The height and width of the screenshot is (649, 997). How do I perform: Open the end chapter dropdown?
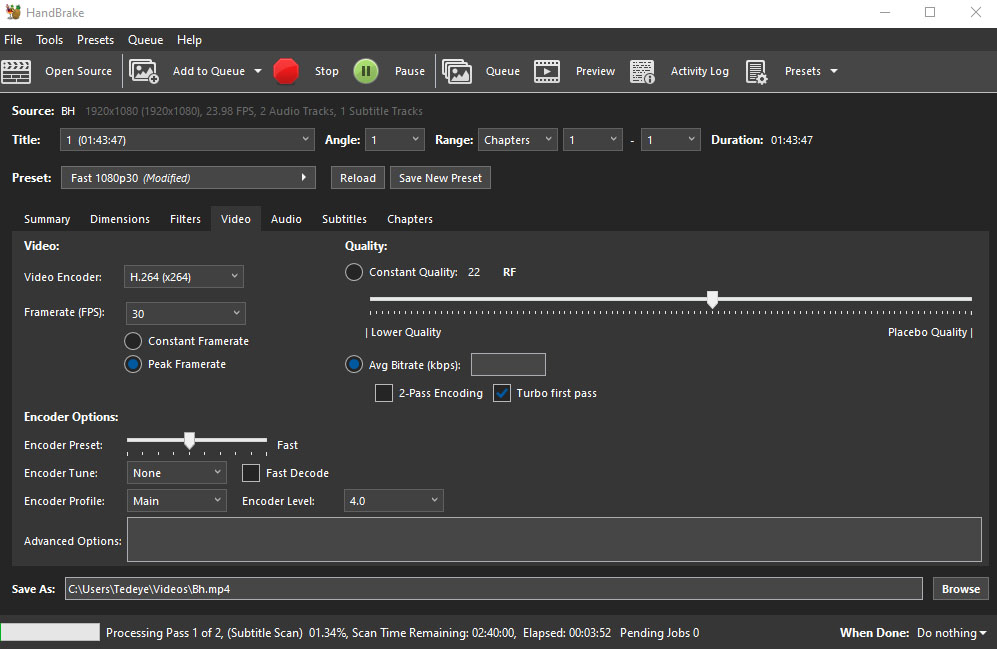(x=670, y=140)
